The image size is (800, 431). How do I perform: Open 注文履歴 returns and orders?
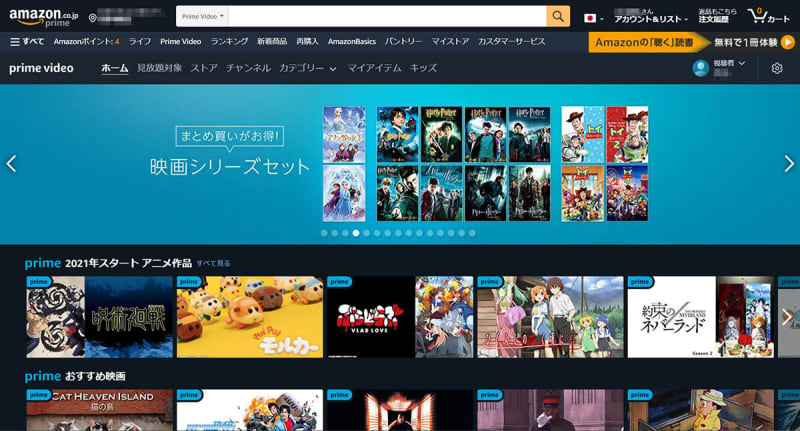tap(717, 16)
